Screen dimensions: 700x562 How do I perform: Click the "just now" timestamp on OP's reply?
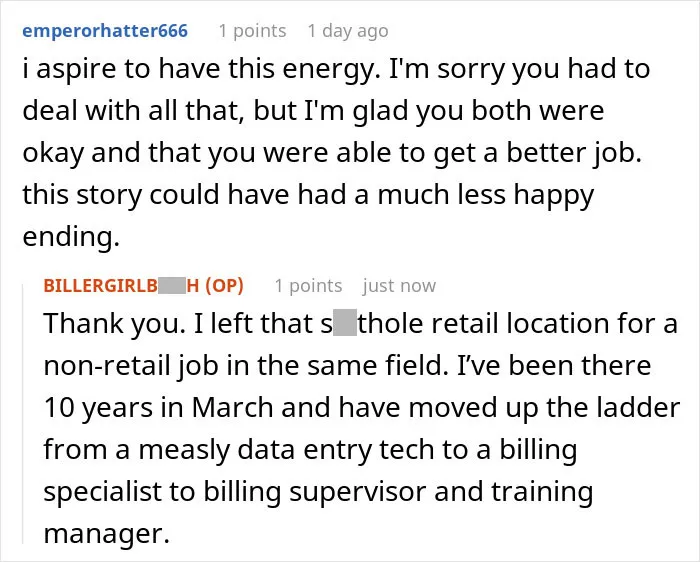click(399, 286)
